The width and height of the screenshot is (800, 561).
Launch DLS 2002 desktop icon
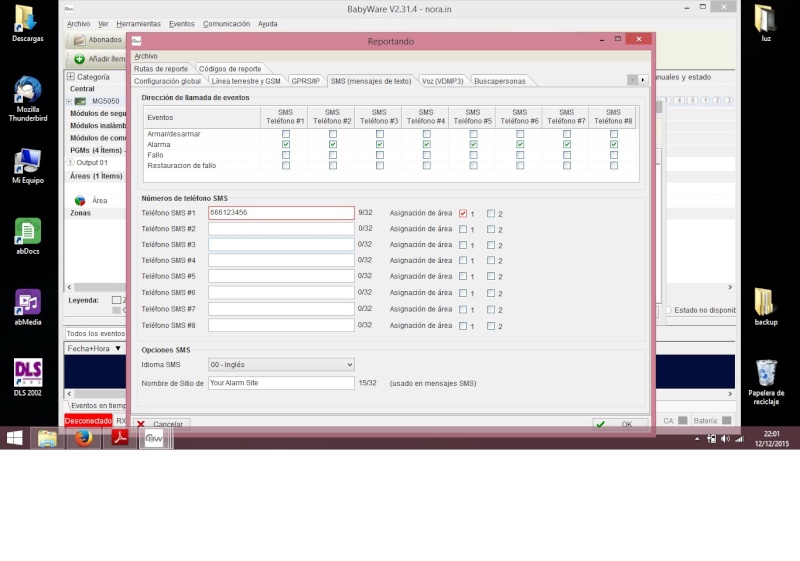click(x=28, y=378)
